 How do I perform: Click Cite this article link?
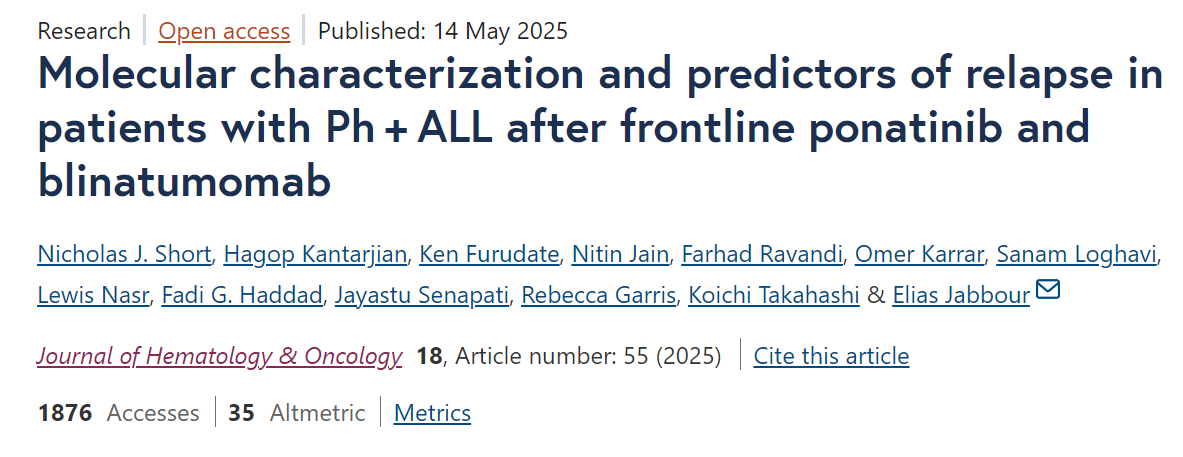831,356
